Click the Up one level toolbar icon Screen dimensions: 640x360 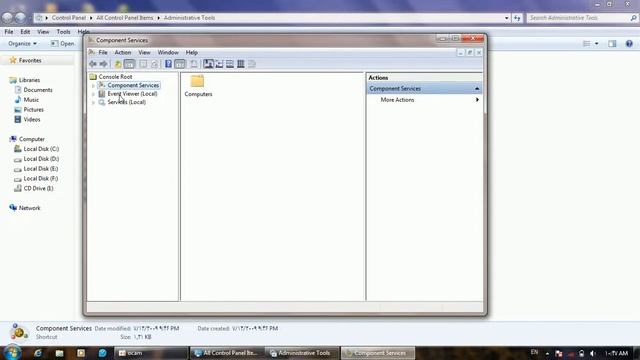click(118, 64)
